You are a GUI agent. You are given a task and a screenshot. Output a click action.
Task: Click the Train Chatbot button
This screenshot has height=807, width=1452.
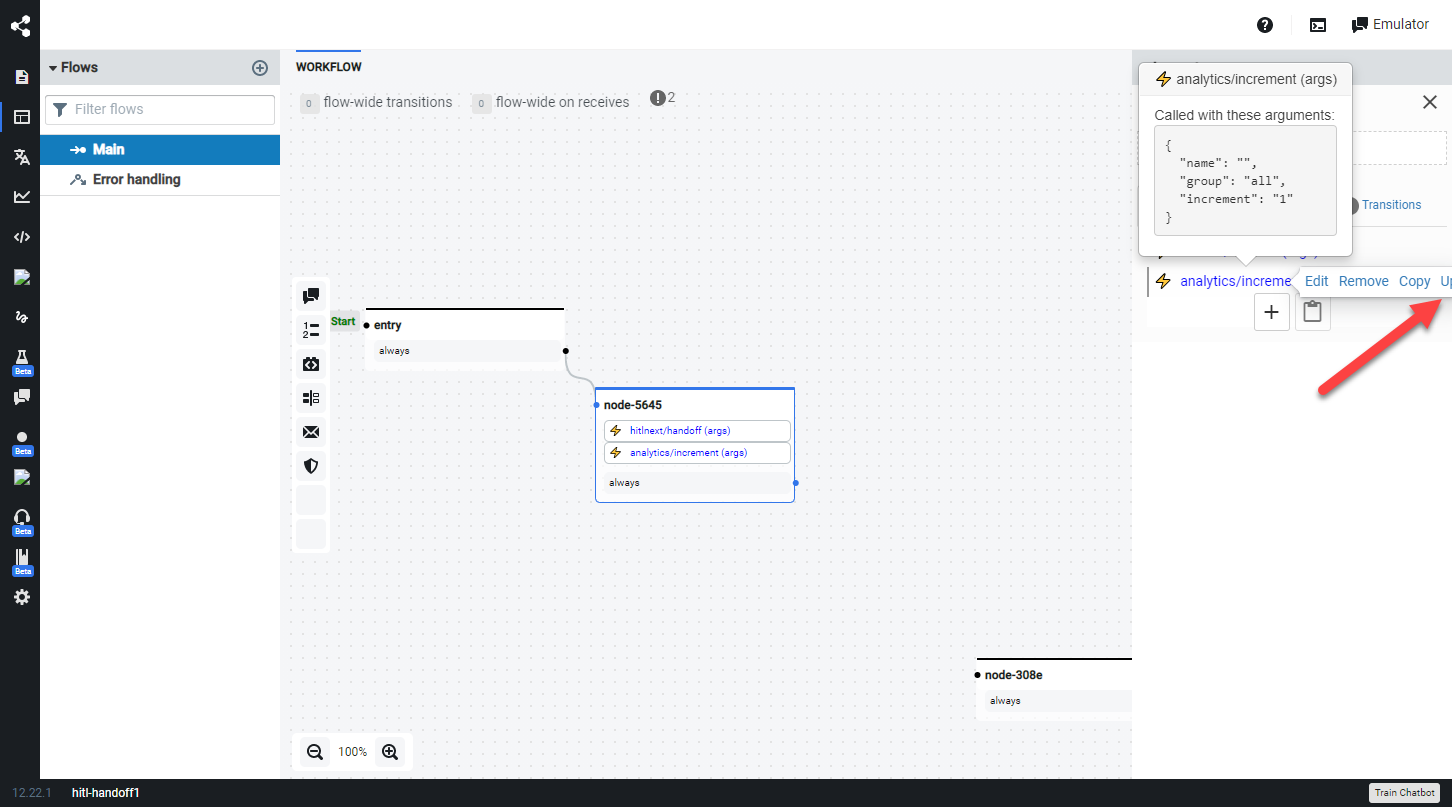(1404, 791)
